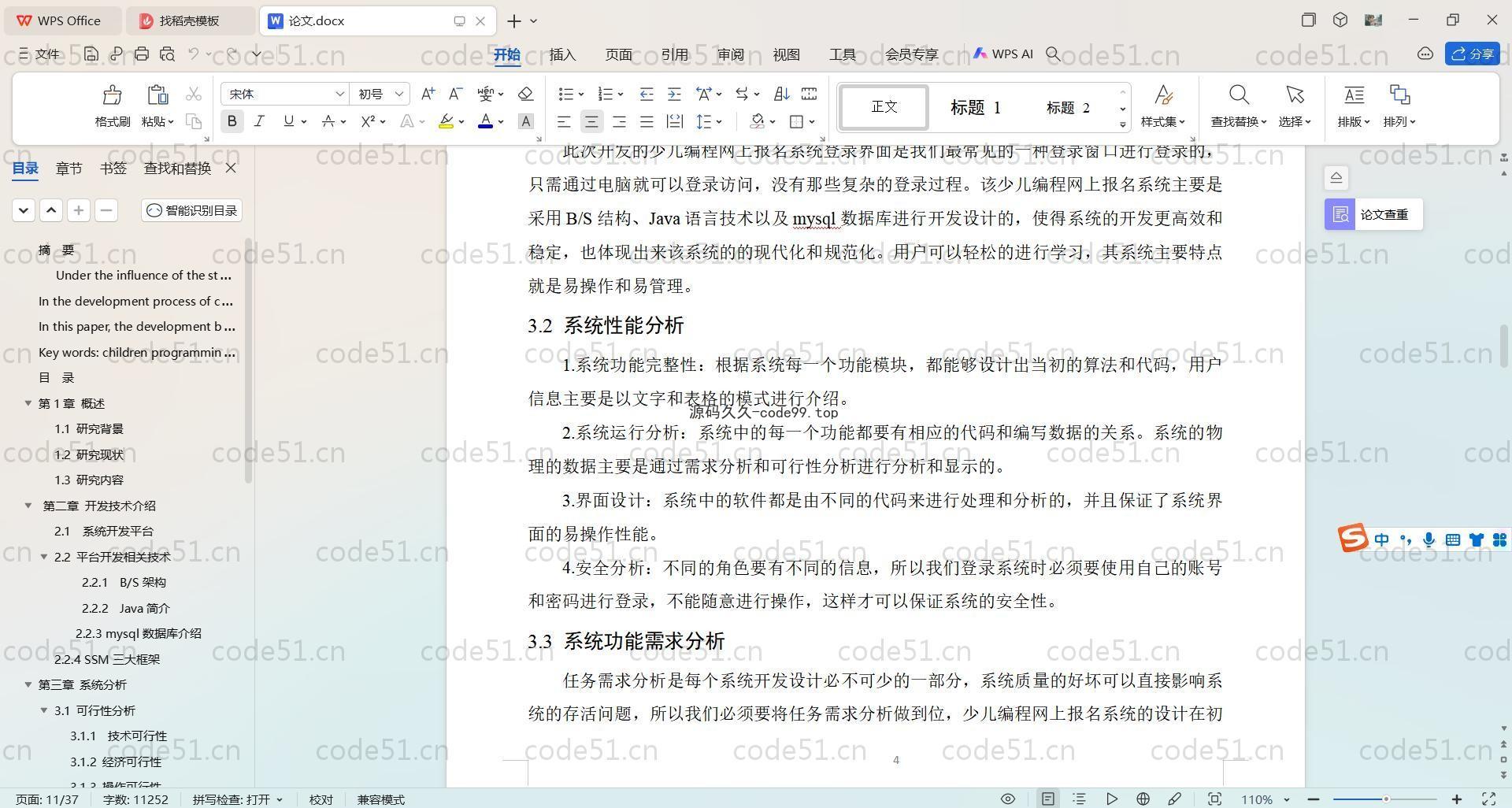Click the 智能识别目录 button

tap(192, 210)
